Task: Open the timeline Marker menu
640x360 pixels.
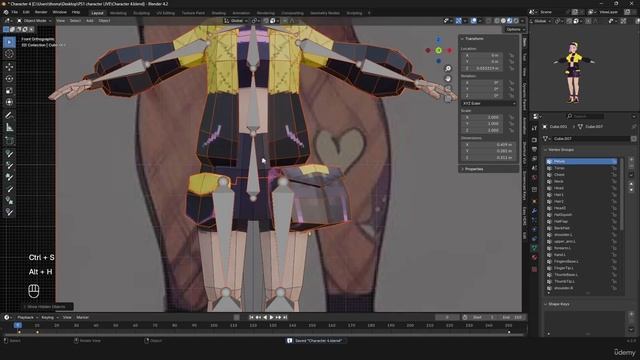Action: (x=82, y=317)
